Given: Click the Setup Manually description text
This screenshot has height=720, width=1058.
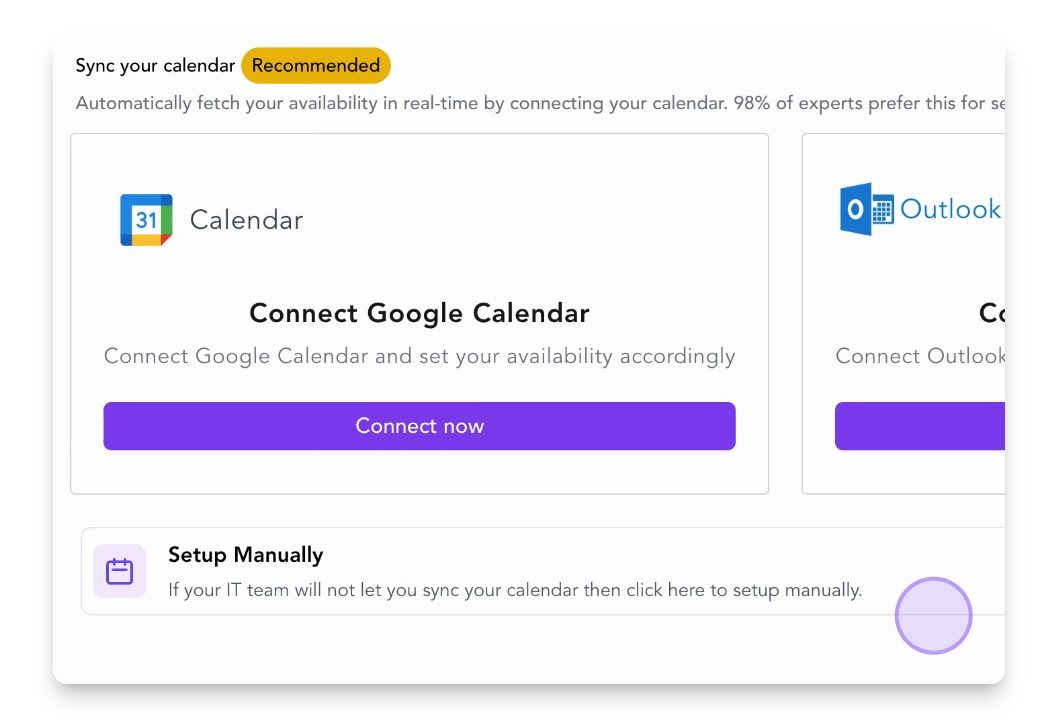Looking at the screenshot, I should tap(514, 590).
